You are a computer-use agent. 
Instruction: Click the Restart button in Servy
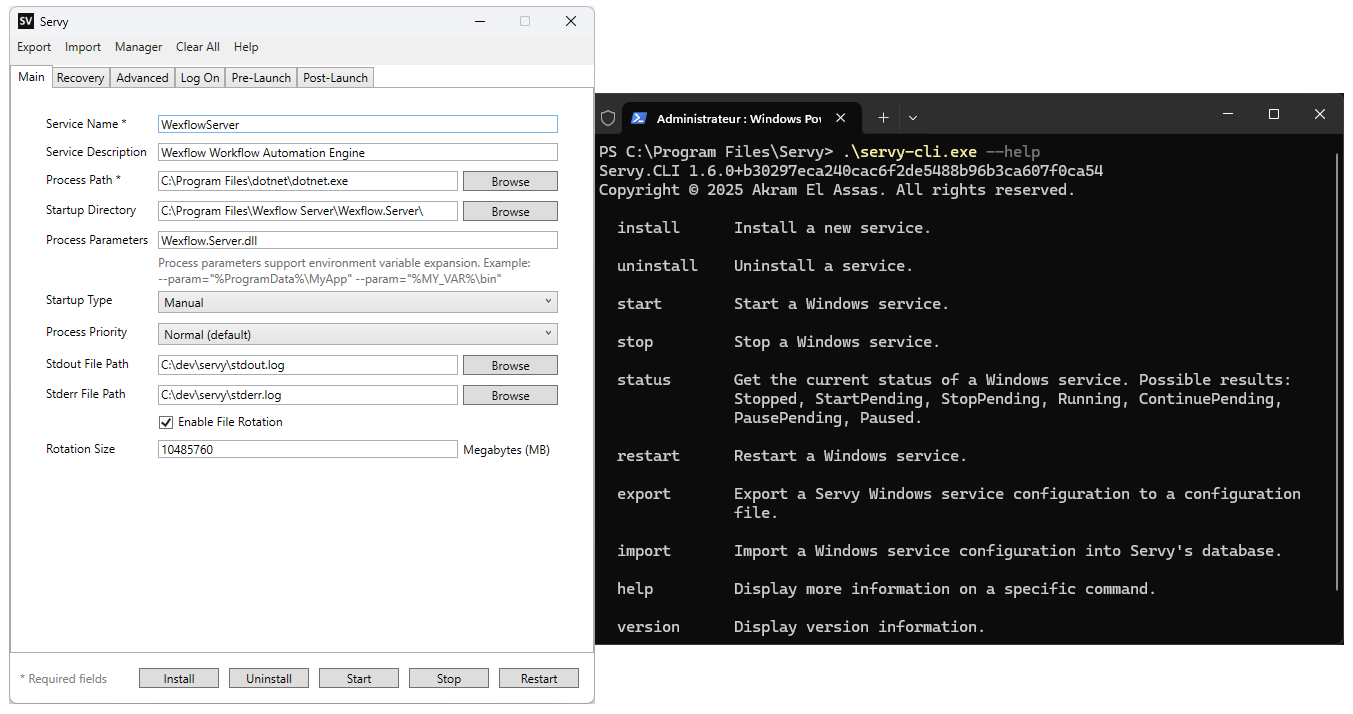click(539, 678)
